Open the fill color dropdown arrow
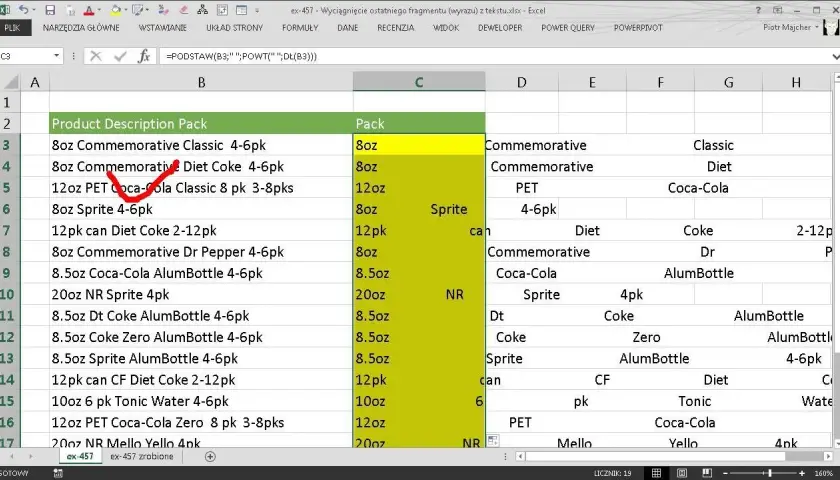Viewport: 840px width, 480px height. click(126, 10)
